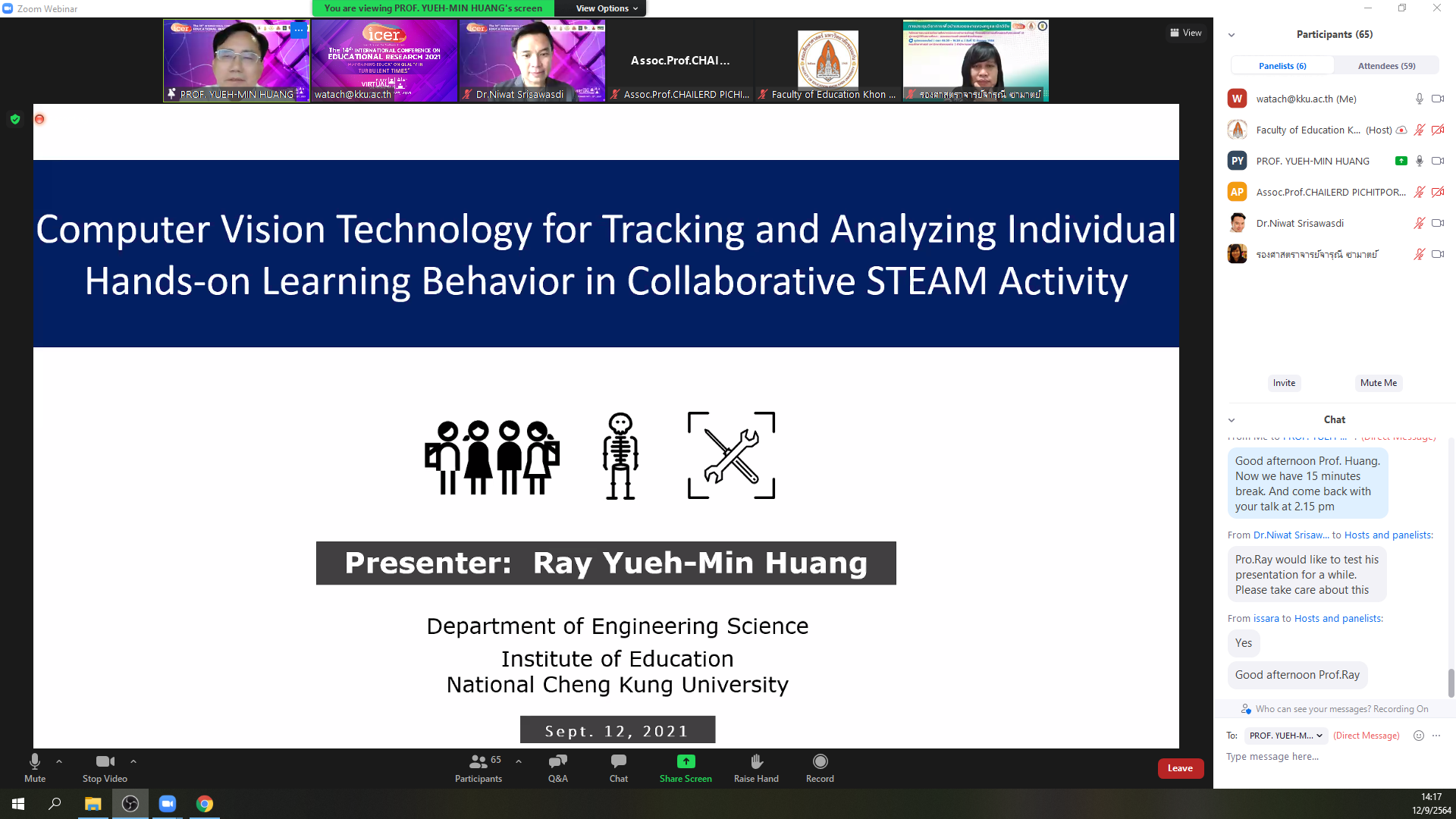This screenshot has height=819, width=1456.
Task: Expand View Options dropdown
Action: pyautogui.click(x=606, y=8)
